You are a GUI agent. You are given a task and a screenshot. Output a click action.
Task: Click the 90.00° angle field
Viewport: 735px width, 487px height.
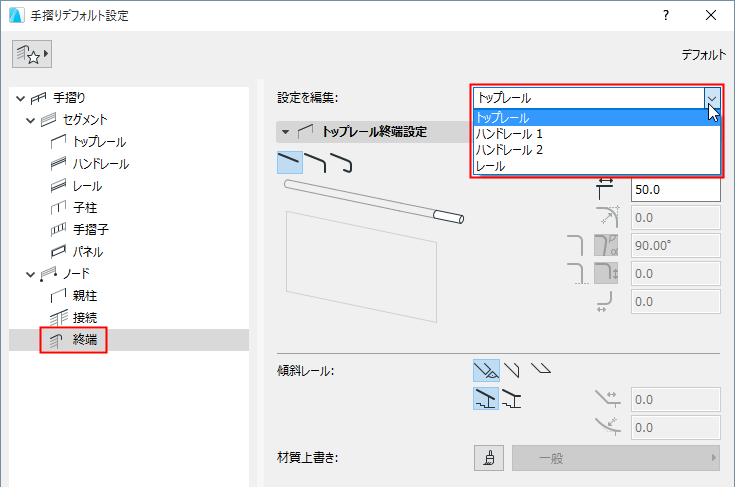[x=675, y=246]
